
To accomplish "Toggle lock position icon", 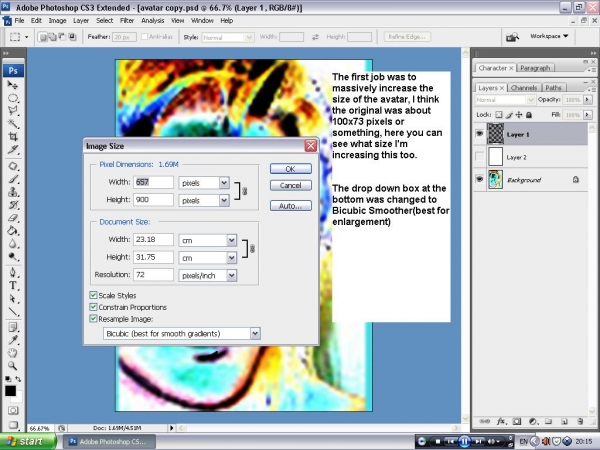I will click(x=519, y=114).
